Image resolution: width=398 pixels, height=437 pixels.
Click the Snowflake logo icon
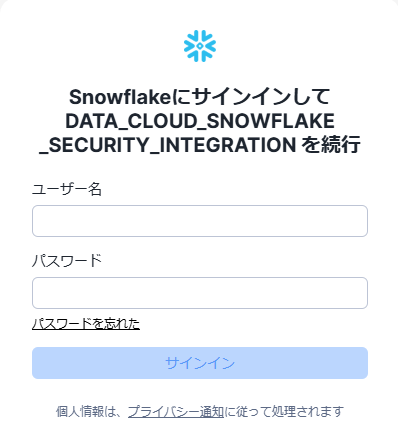[x=200, y=46]
